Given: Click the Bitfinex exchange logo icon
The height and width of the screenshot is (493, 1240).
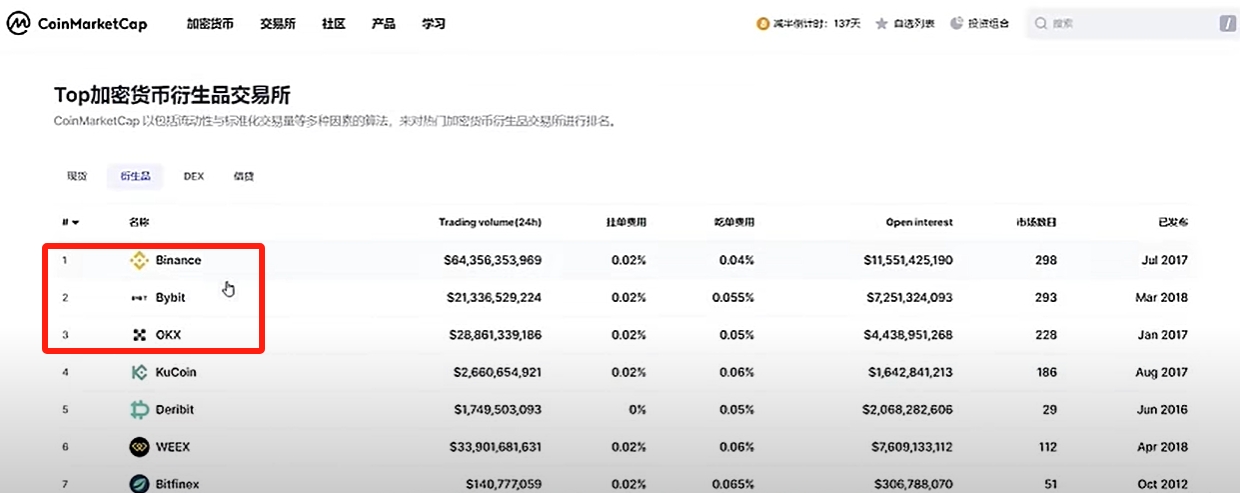Looking at the screenshot, I should (x=139, y=484).
